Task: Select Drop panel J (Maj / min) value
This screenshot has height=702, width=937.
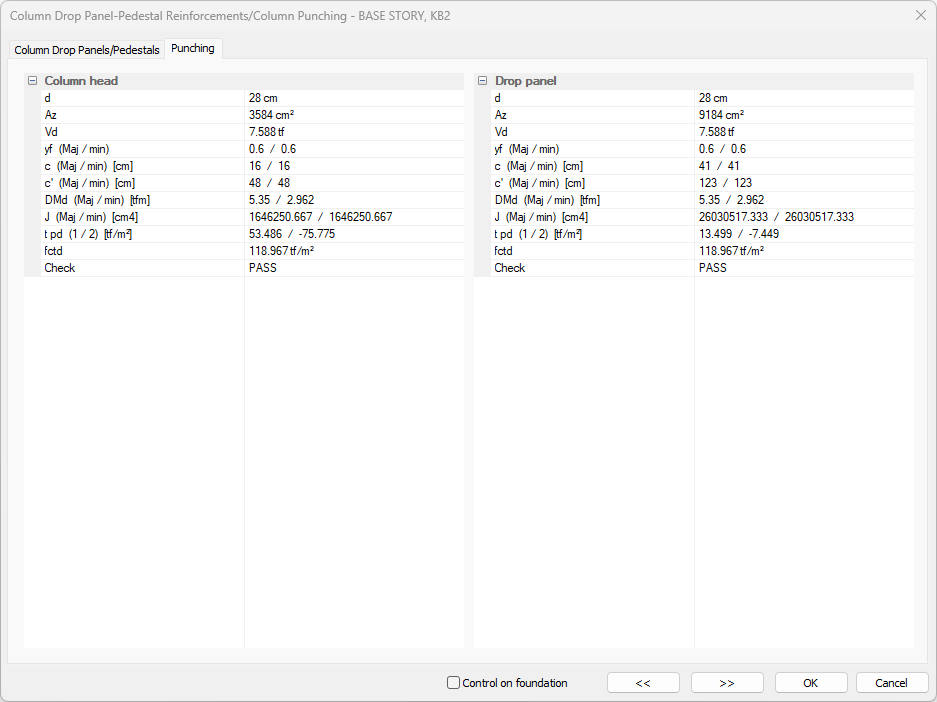Action: click(776, 217)
